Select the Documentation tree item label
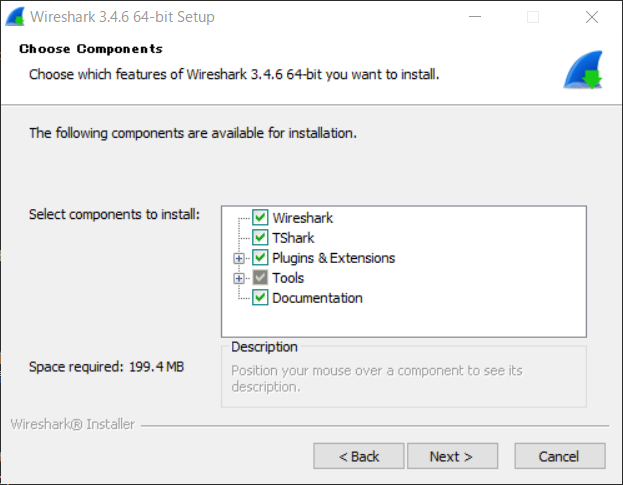 317,298
